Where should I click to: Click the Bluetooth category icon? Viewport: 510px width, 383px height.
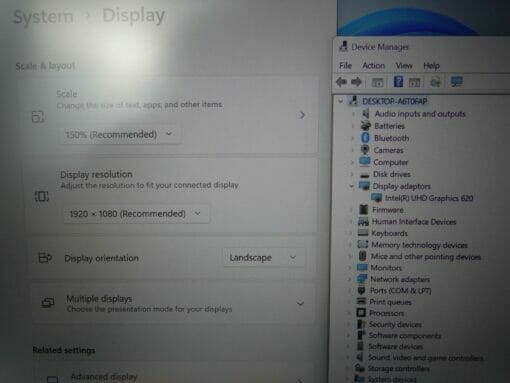click(365, 138)
